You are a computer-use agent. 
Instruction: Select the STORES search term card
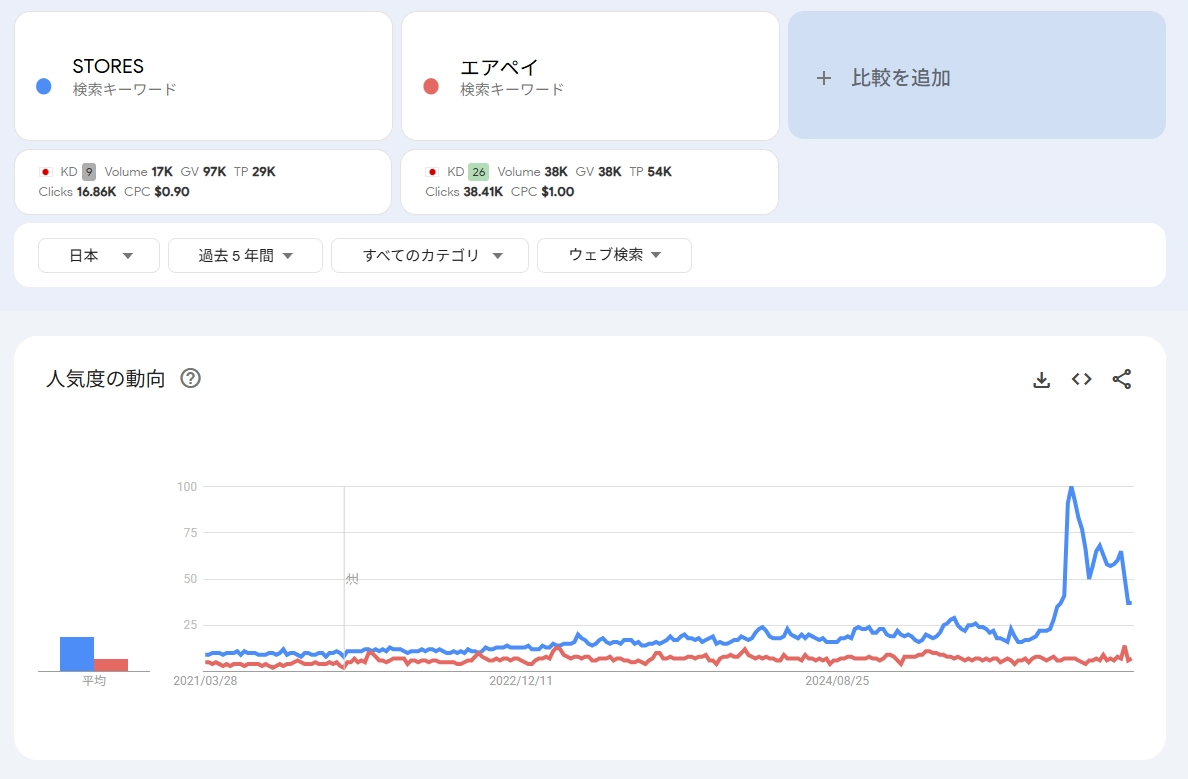tap(203, 76)
